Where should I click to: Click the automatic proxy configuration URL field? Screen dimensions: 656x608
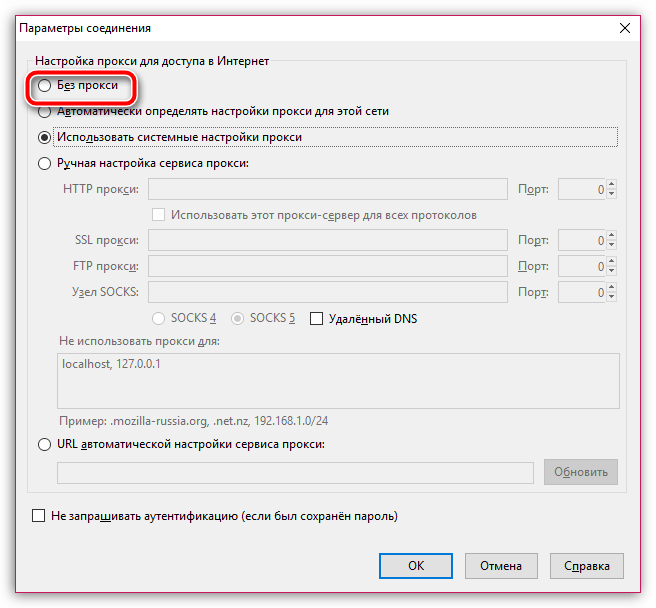pos(295,473)
